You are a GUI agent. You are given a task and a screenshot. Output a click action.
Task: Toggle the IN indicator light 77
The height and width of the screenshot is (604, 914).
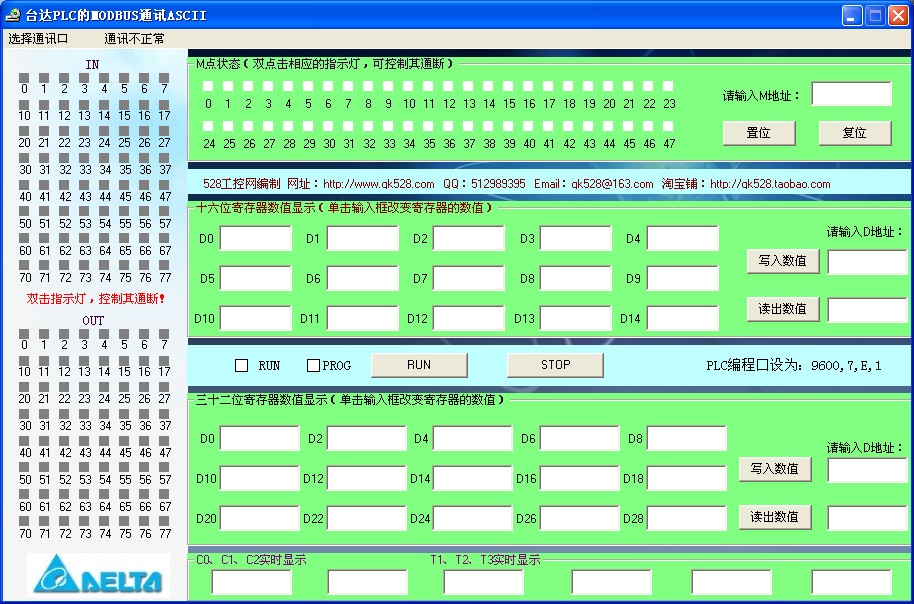(x=165, y=266)
